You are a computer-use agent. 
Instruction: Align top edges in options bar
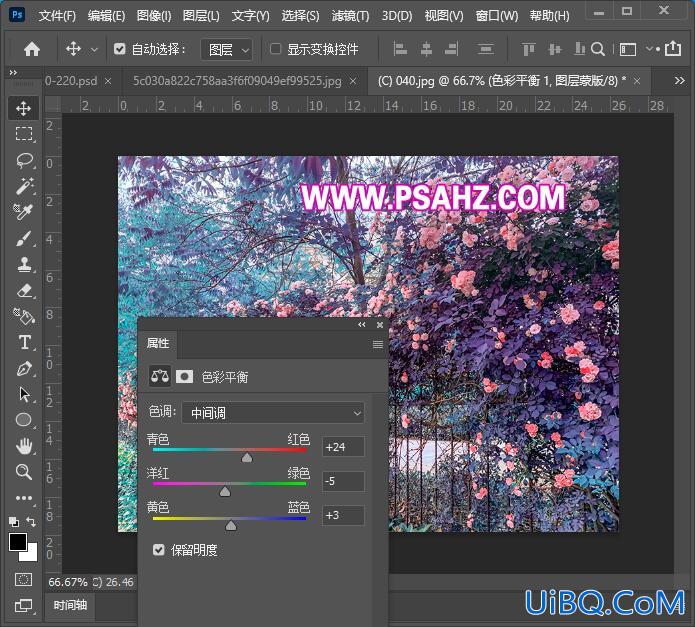pyautogui.click(x=528, y=49)
